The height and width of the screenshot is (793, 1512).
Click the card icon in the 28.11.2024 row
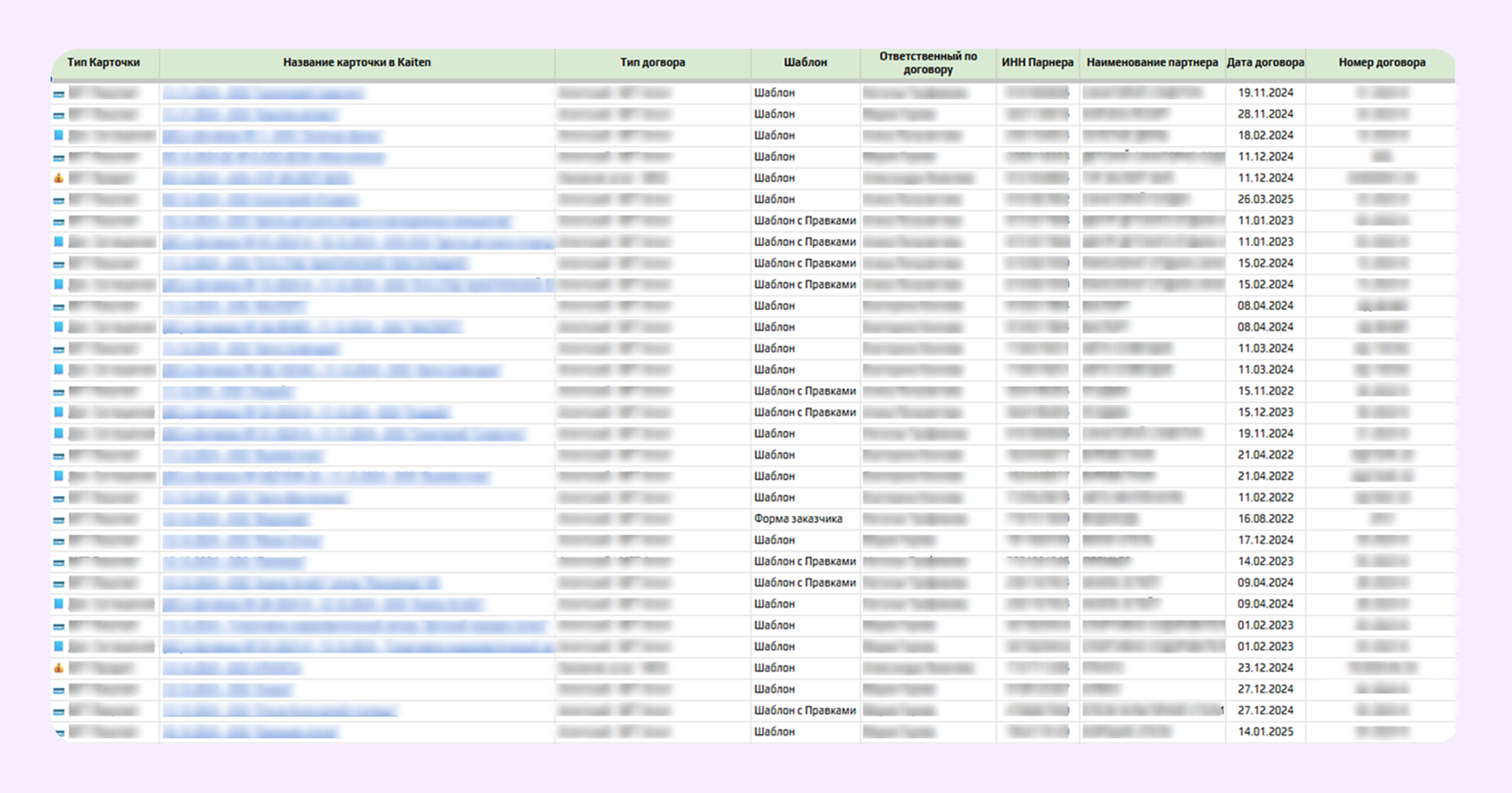click(x=59, y=115)
